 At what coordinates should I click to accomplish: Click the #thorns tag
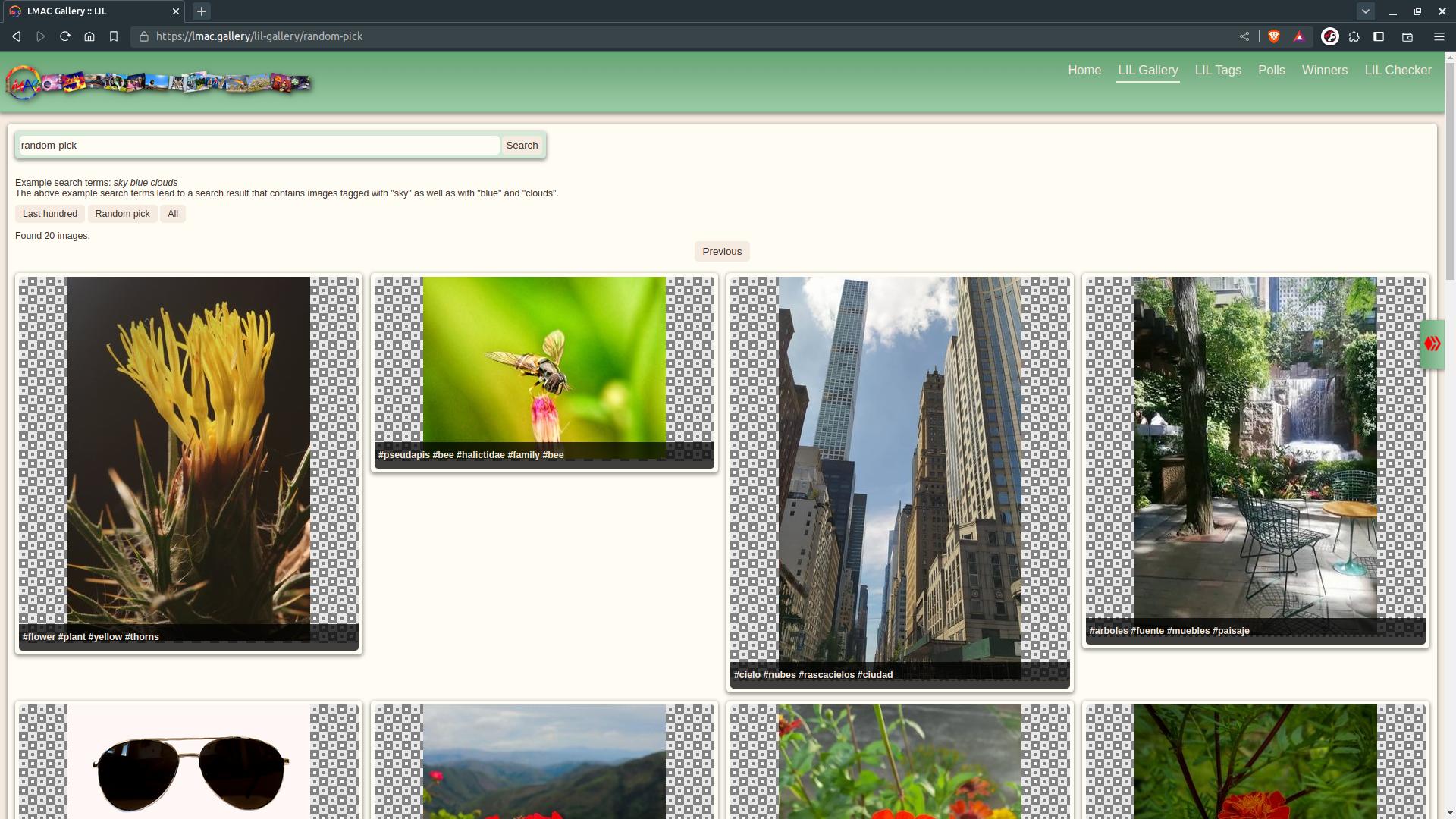point(142,637)
